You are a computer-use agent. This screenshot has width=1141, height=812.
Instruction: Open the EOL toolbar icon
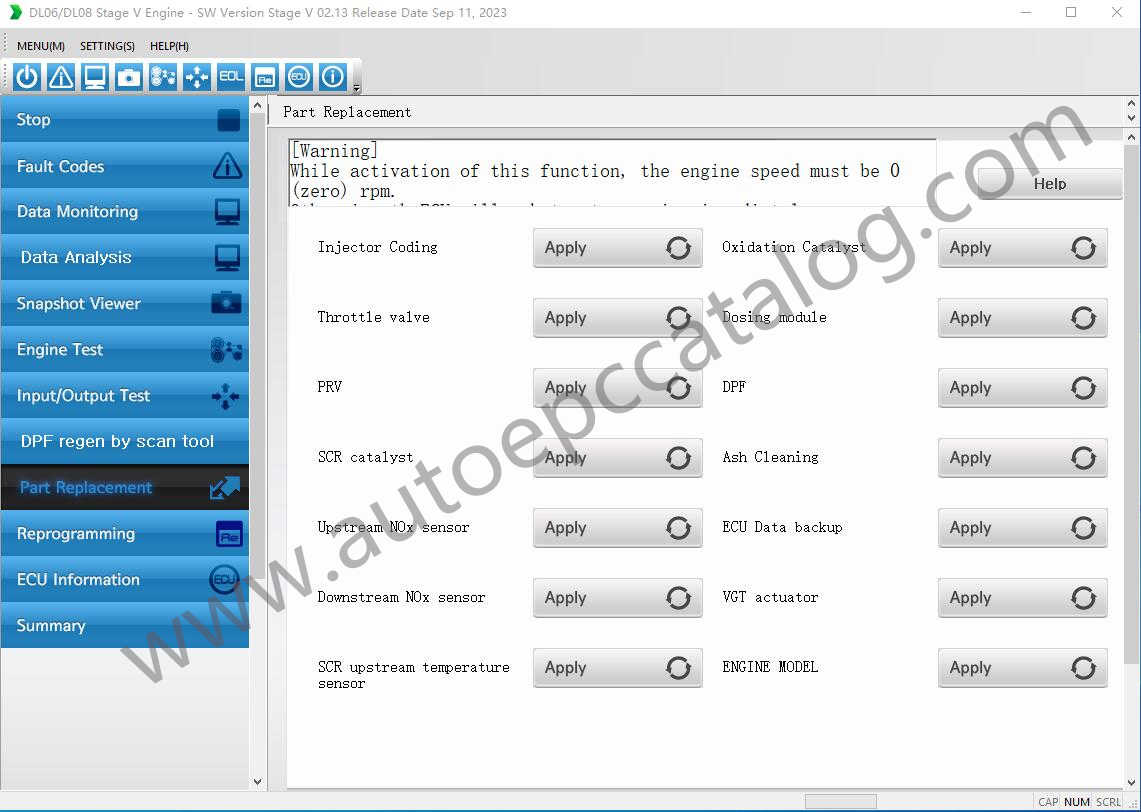click(x=230, y=76)
